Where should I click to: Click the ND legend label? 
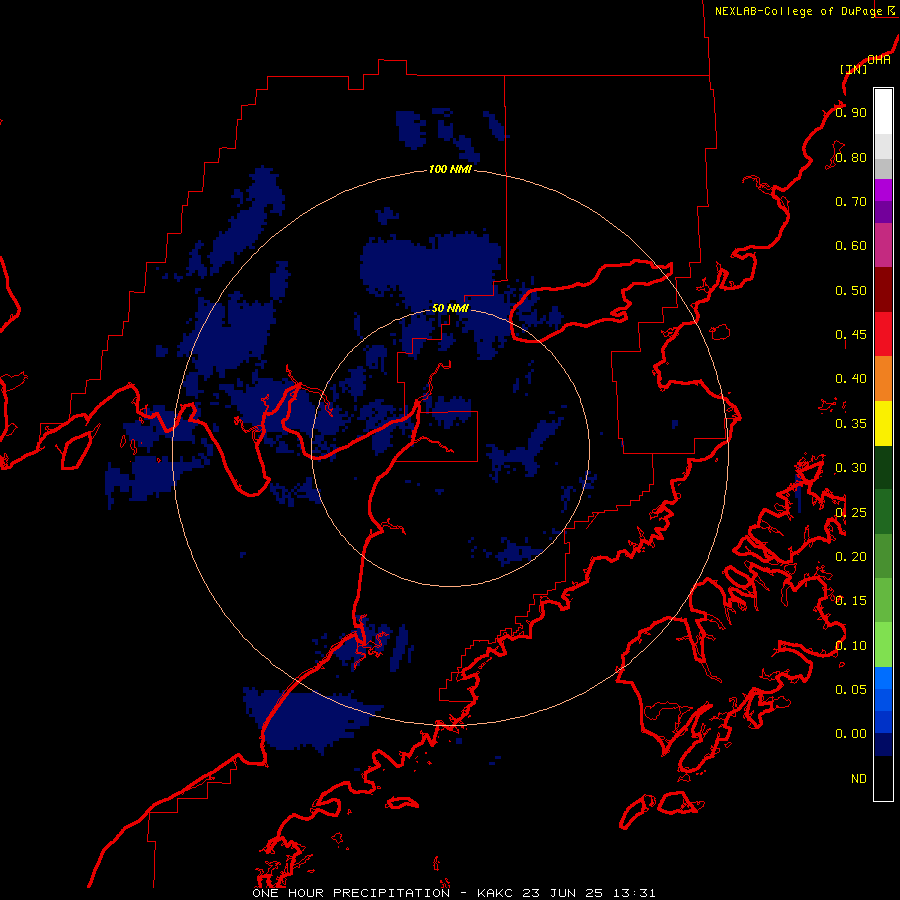pos(859,779)
